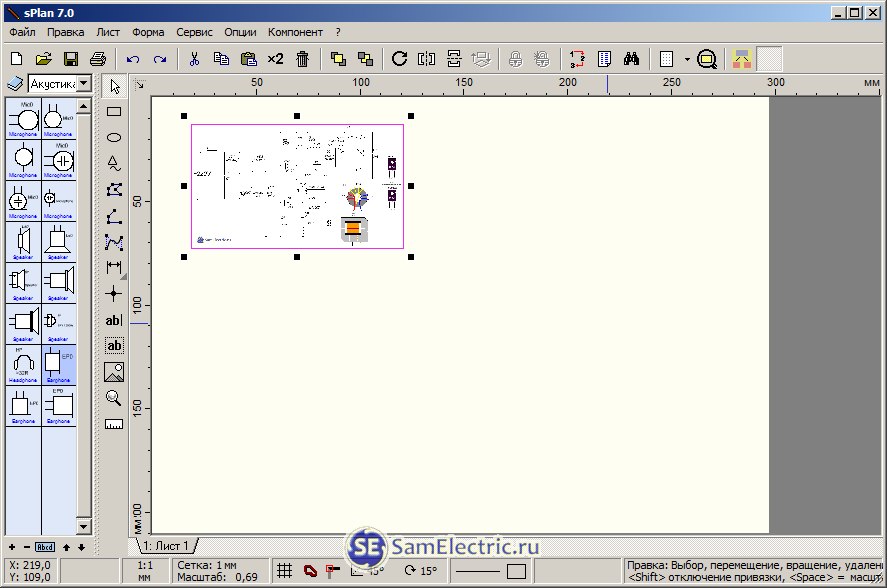Open the component list icon

pos(604,59)
